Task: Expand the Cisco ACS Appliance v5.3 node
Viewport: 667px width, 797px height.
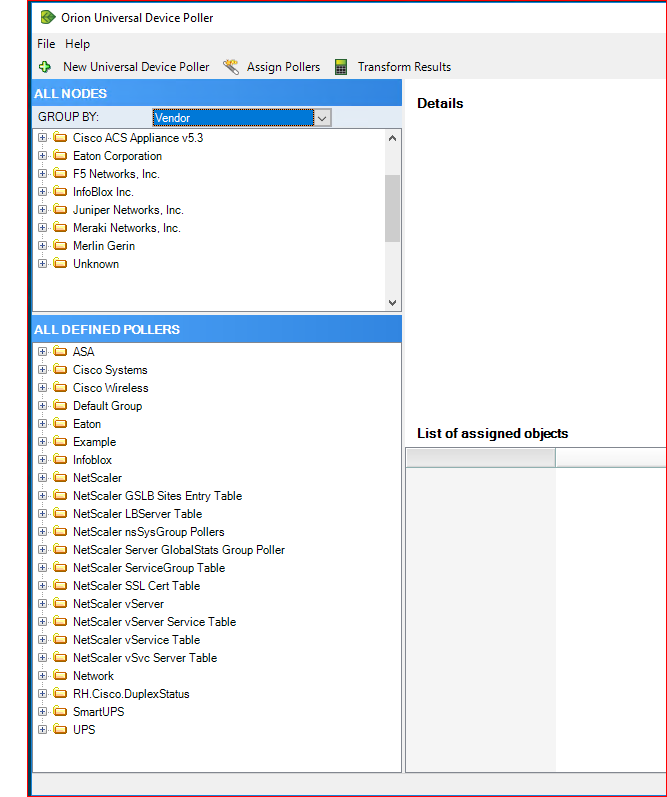Action: pos(42,138)
